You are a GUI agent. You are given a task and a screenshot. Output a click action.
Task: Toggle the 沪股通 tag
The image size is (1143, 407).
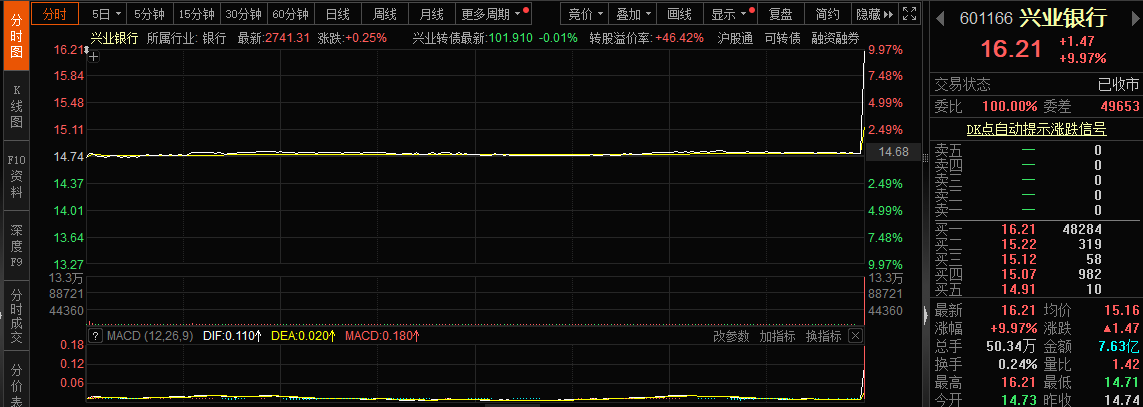(735, 38)
